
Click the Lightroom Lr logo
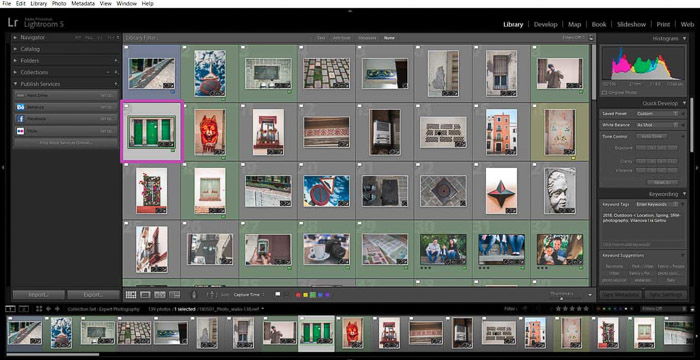(13, 22)
